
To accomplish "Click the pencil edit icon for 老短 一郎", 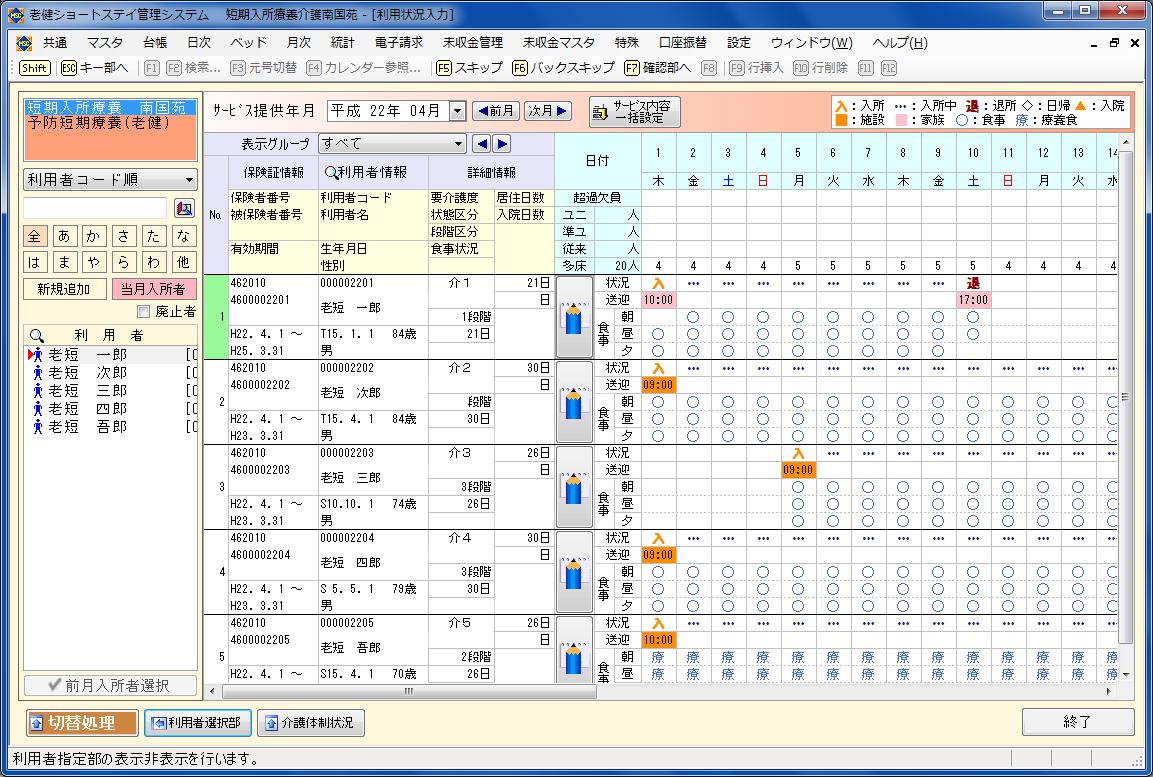I will click(x=574, y=317).
